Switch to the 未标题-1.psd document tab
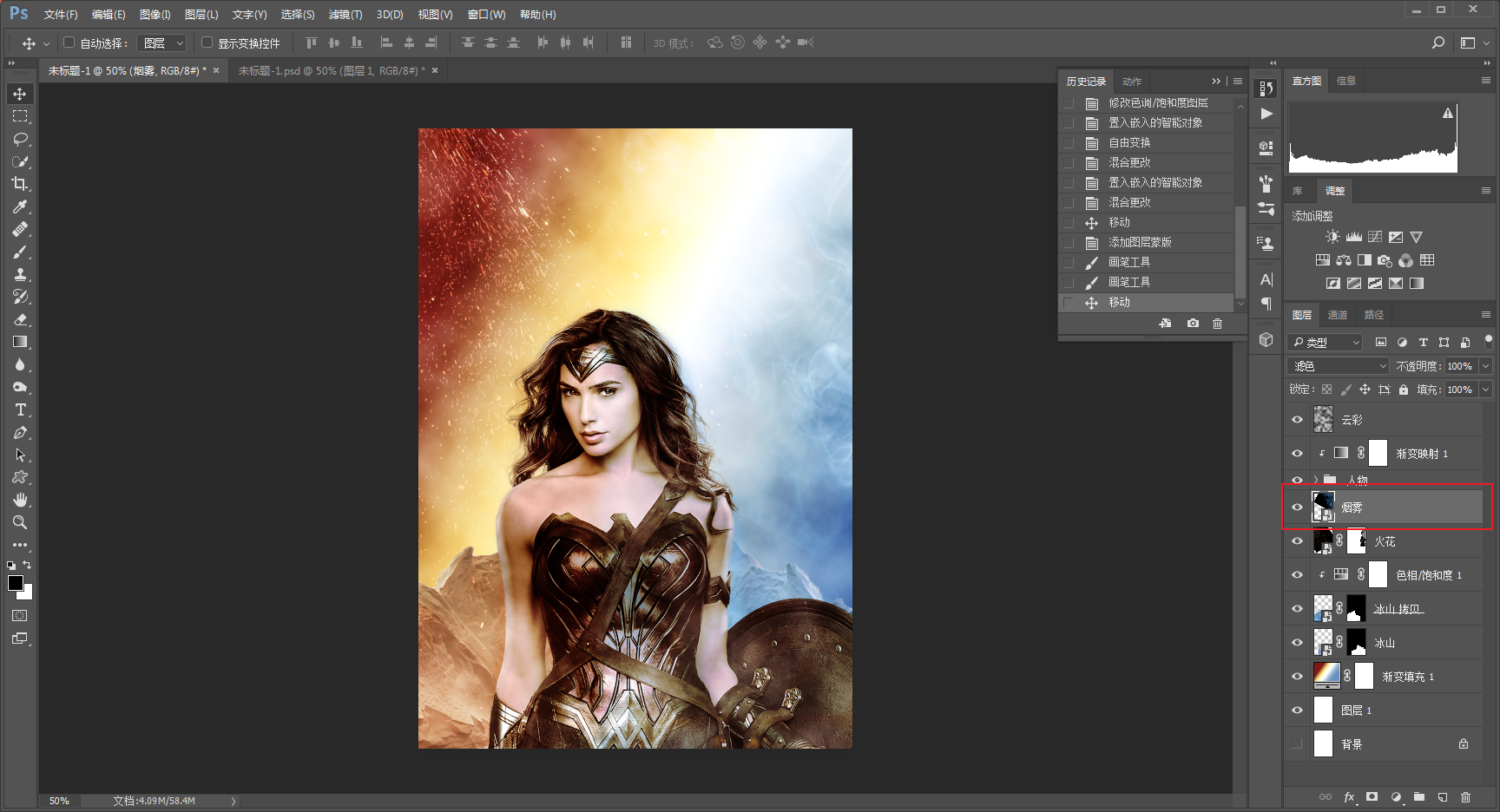1500x812 pixels. 332,70
